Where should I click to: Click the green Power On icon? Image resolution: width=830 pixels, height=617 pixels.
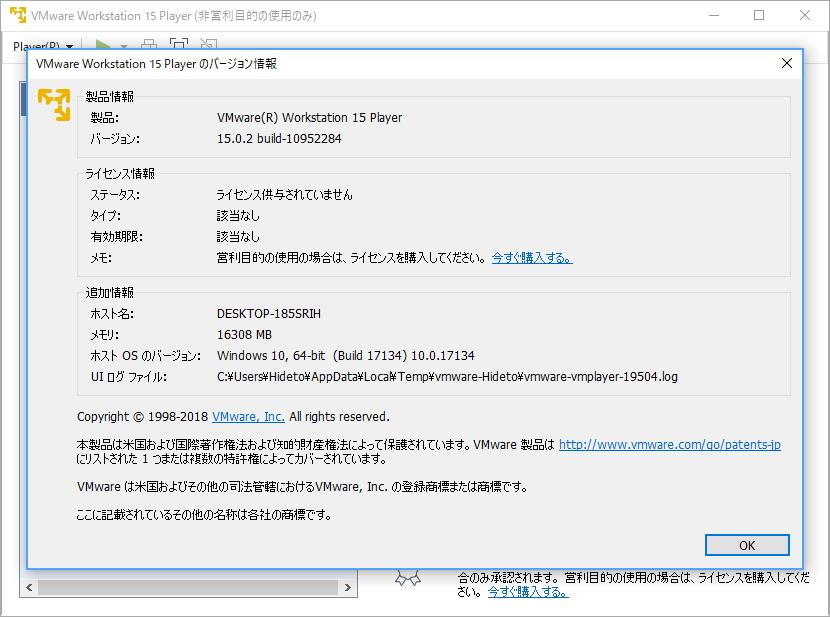click(x=103, y=46)
